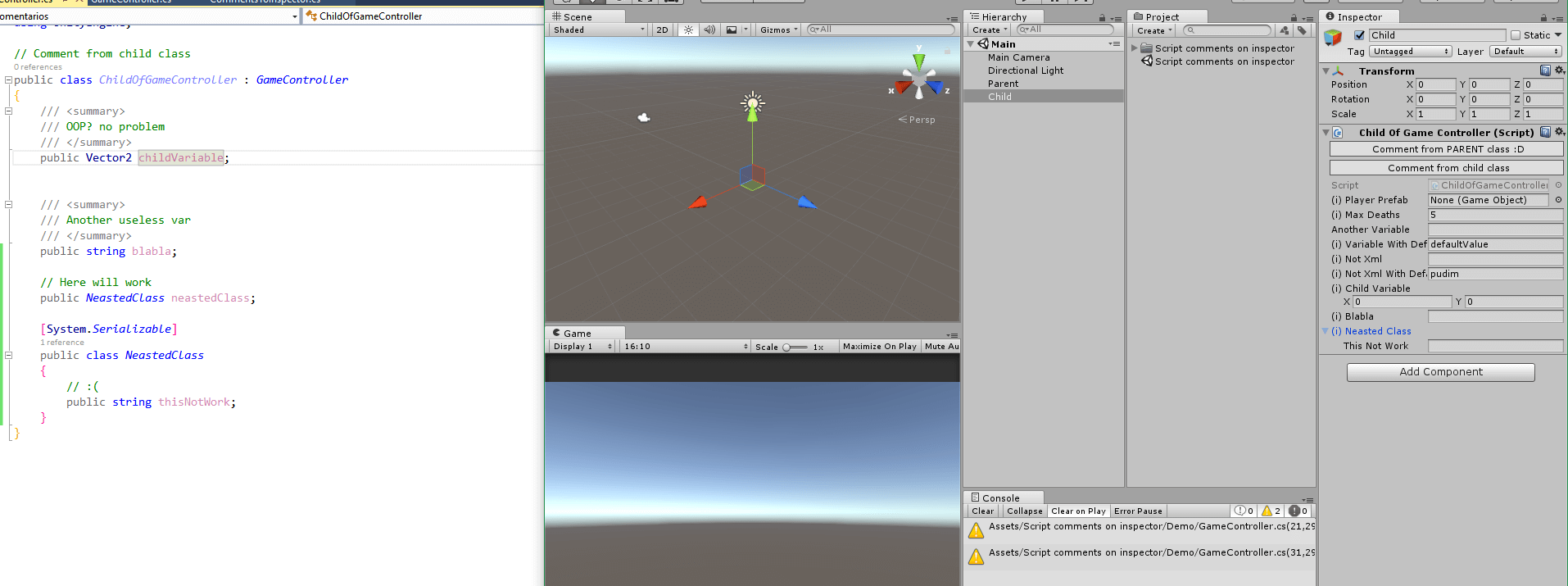The height and width of the screenshot is (586, 1568).
Task: Click the green Y axis gizmo cone
Action: click(919, 61)
